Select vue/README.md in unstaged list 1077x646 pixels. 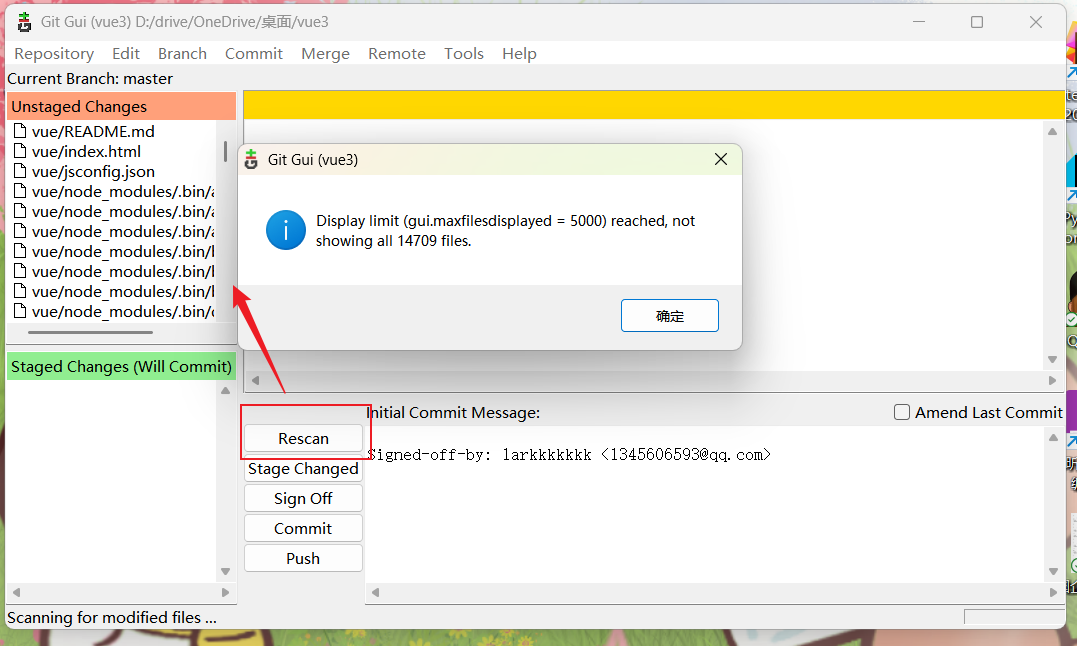click(x=93, y=131)
